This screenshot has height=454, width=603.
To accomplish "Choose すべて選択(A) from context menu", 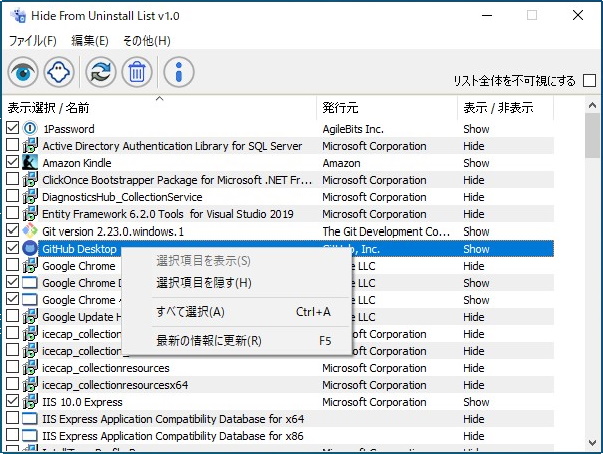I will [x=236, y=312].
